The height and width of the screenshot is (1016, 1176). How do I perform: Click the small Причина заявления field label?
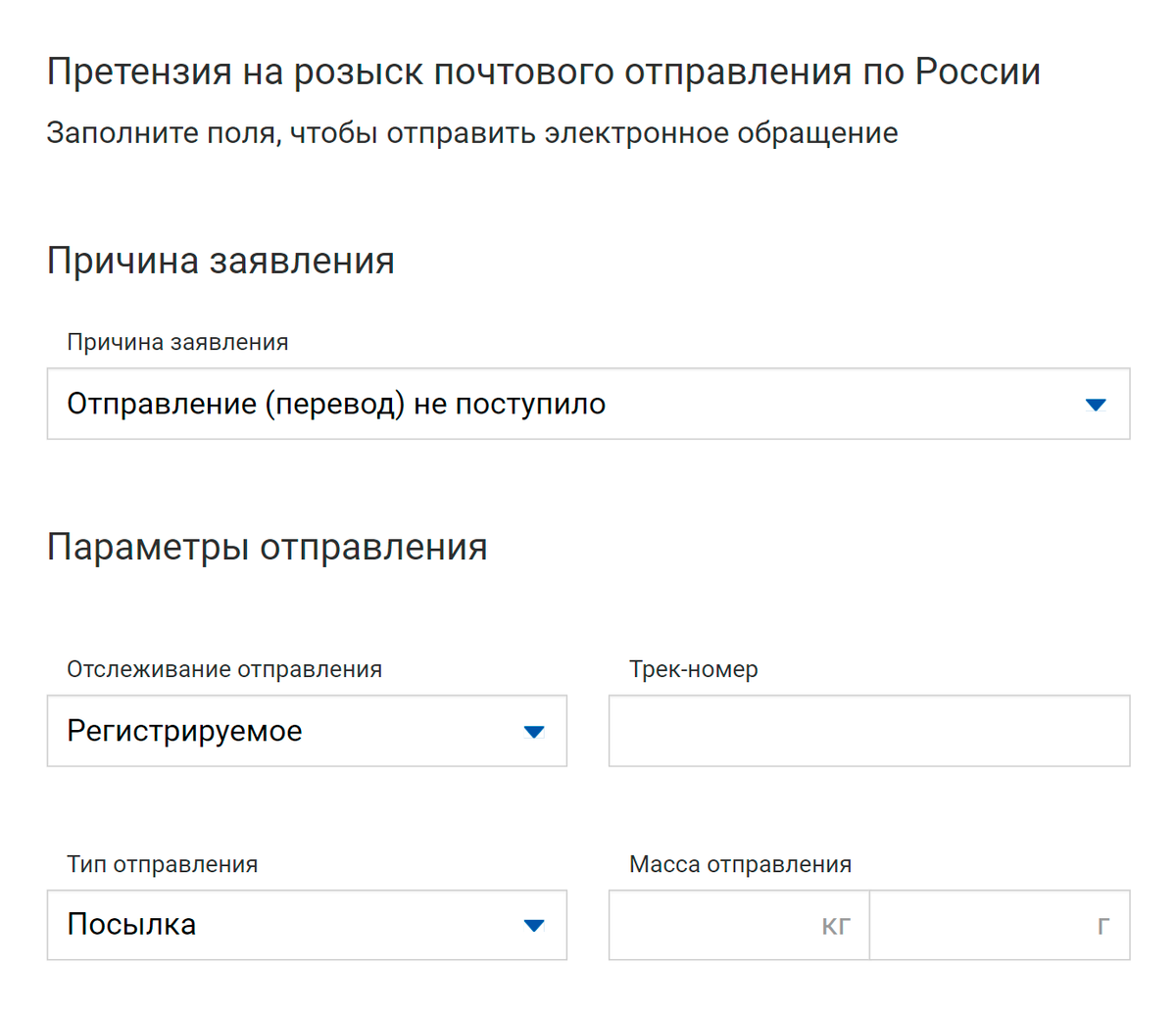177,343
